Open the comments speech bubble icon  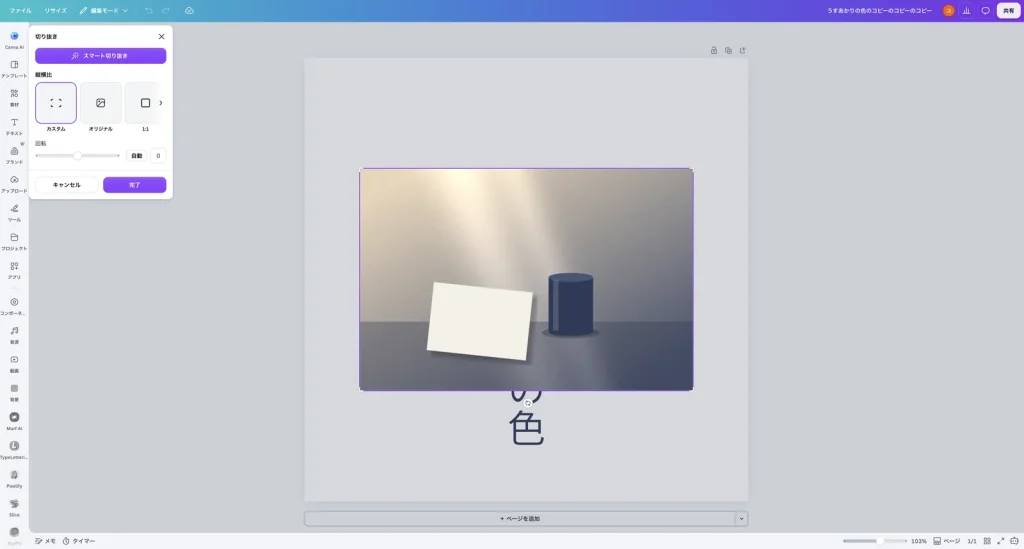point(985,10)
